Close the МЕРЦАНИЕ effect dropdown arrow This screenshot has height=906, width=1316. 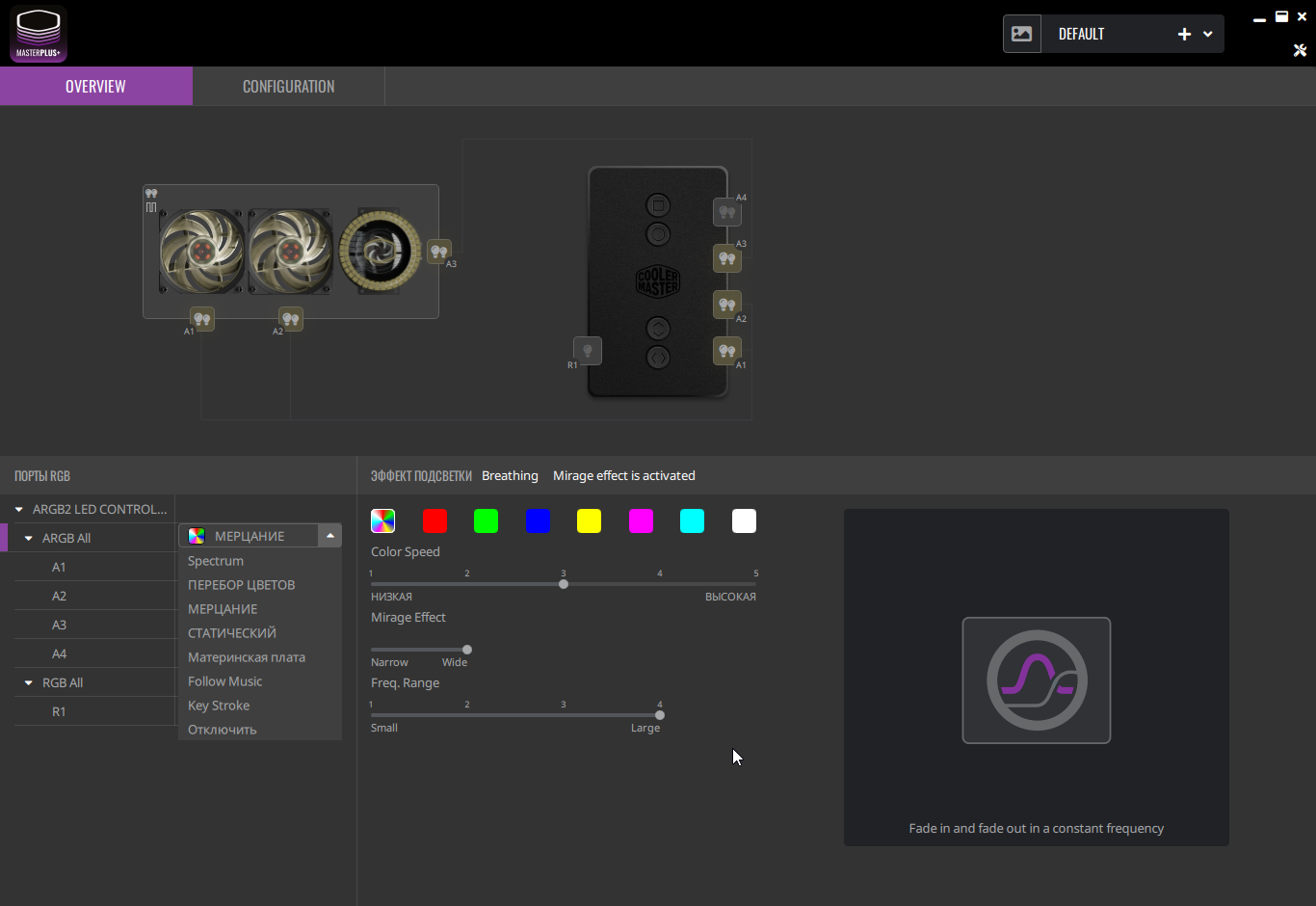click(330, 536)
